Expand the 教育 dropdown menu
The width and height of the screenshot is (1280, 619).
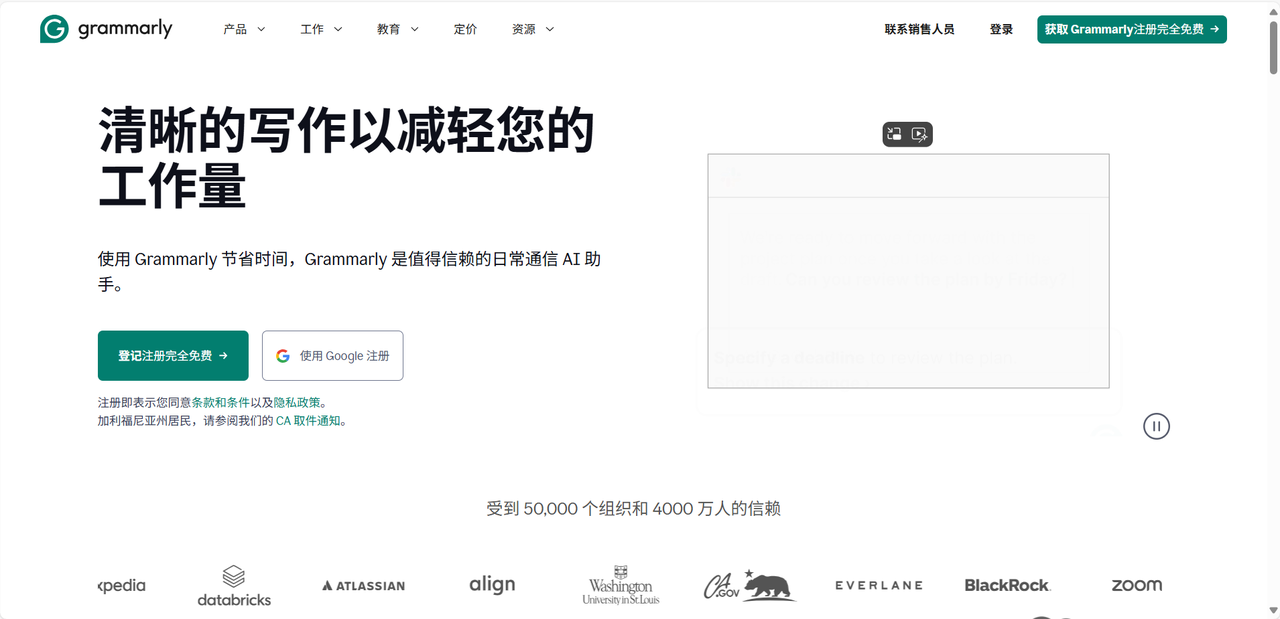398,29
